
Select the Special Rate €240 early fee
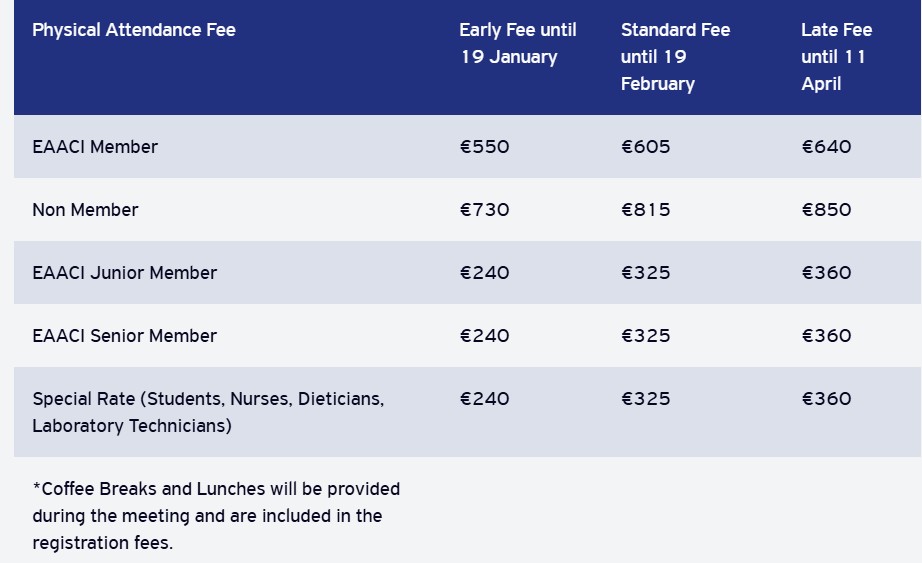click(x=485, y=399)
